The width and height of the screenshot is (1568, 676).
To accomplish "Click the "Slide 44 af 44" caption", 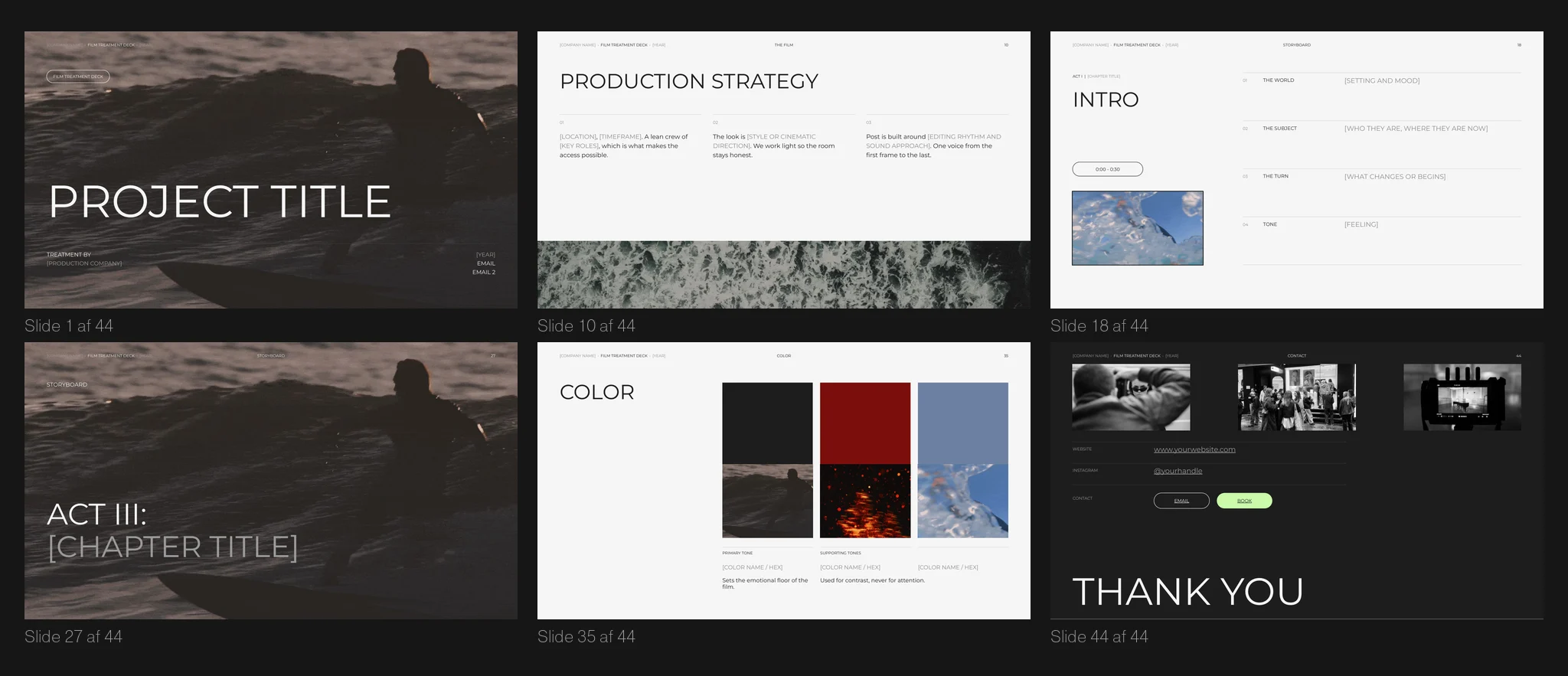I will (1099, 637).
